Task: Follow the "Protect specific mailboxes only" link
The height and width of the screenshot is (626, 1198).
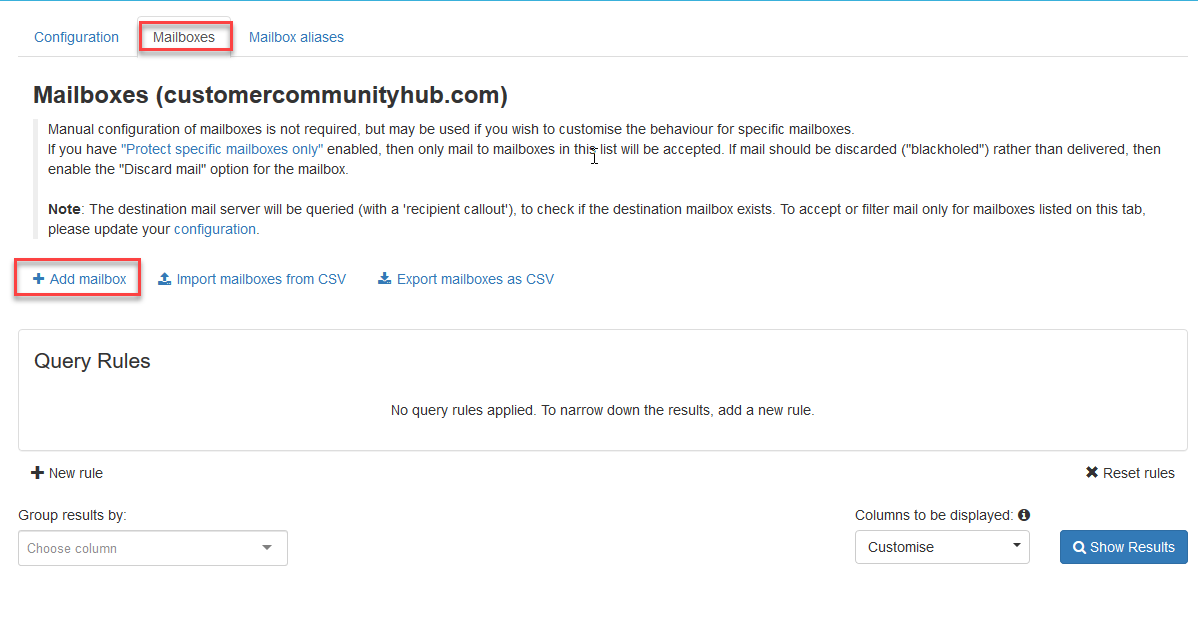Action: click(x=222, y=149)
